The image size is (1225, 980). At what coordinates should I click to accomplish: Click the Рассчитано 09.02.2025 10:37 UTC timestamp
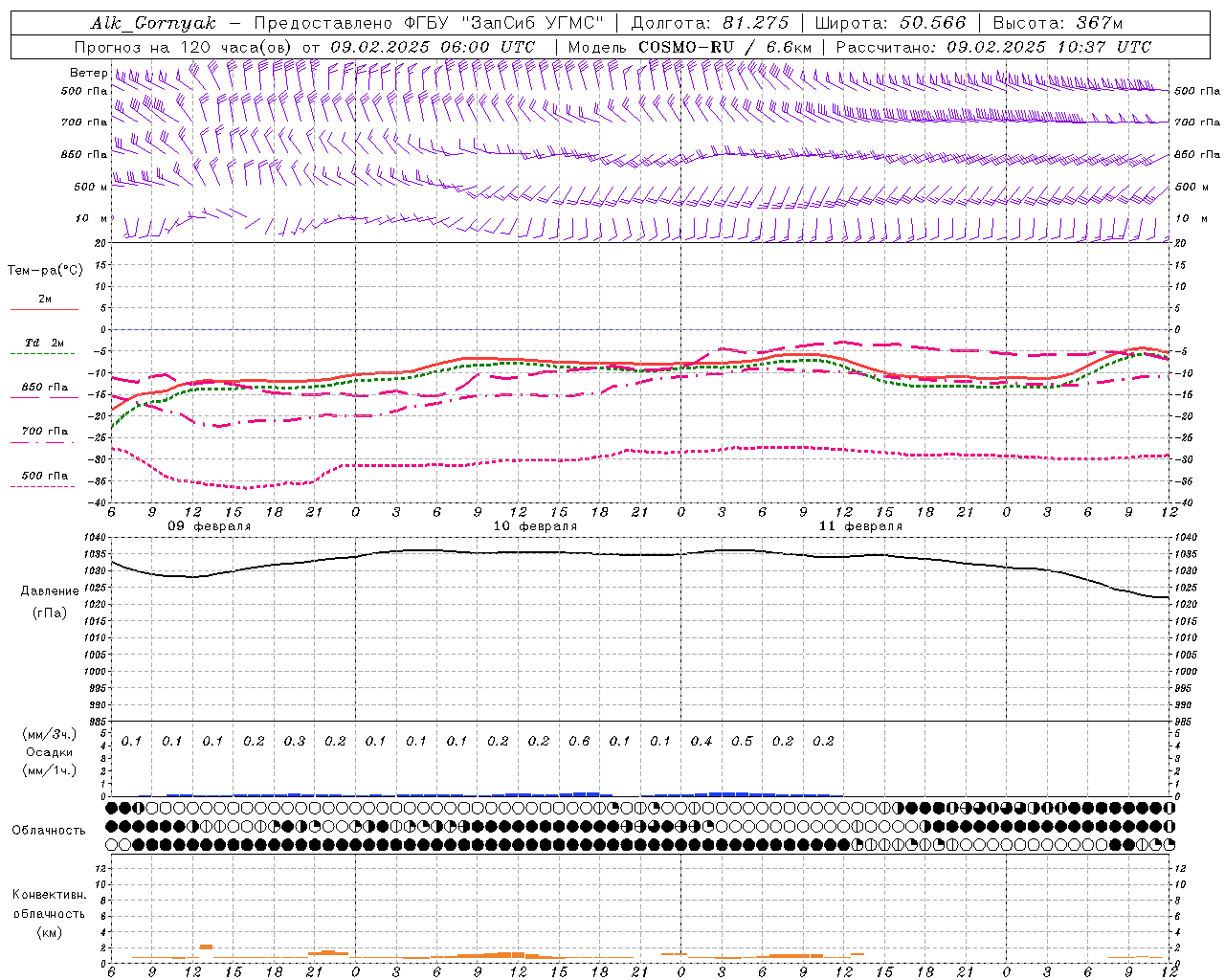pyautogui.click(x=993, y=47)
